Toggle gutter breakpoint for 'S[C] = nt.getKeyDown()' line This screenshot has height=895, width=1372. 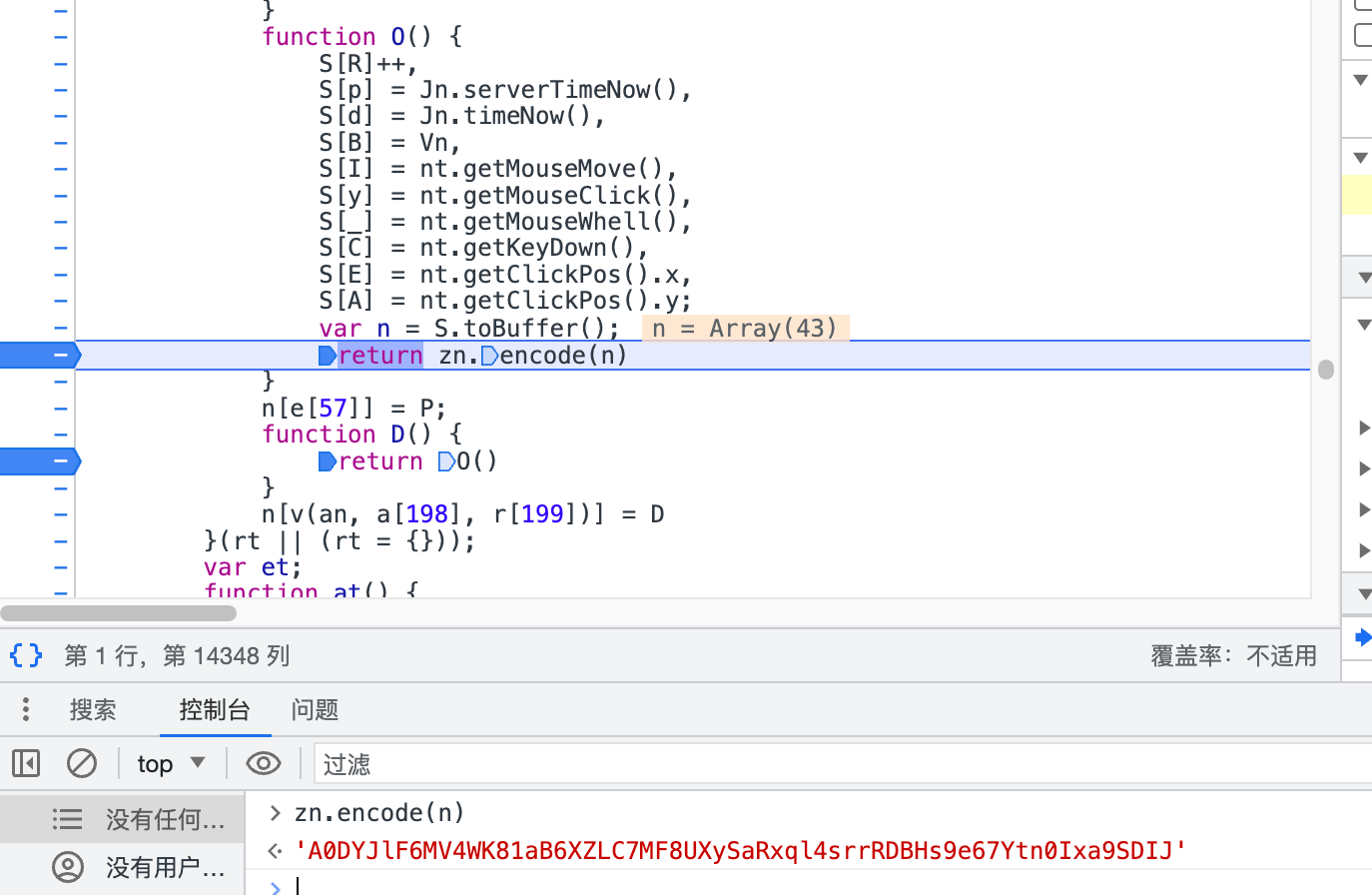(61, 248)
